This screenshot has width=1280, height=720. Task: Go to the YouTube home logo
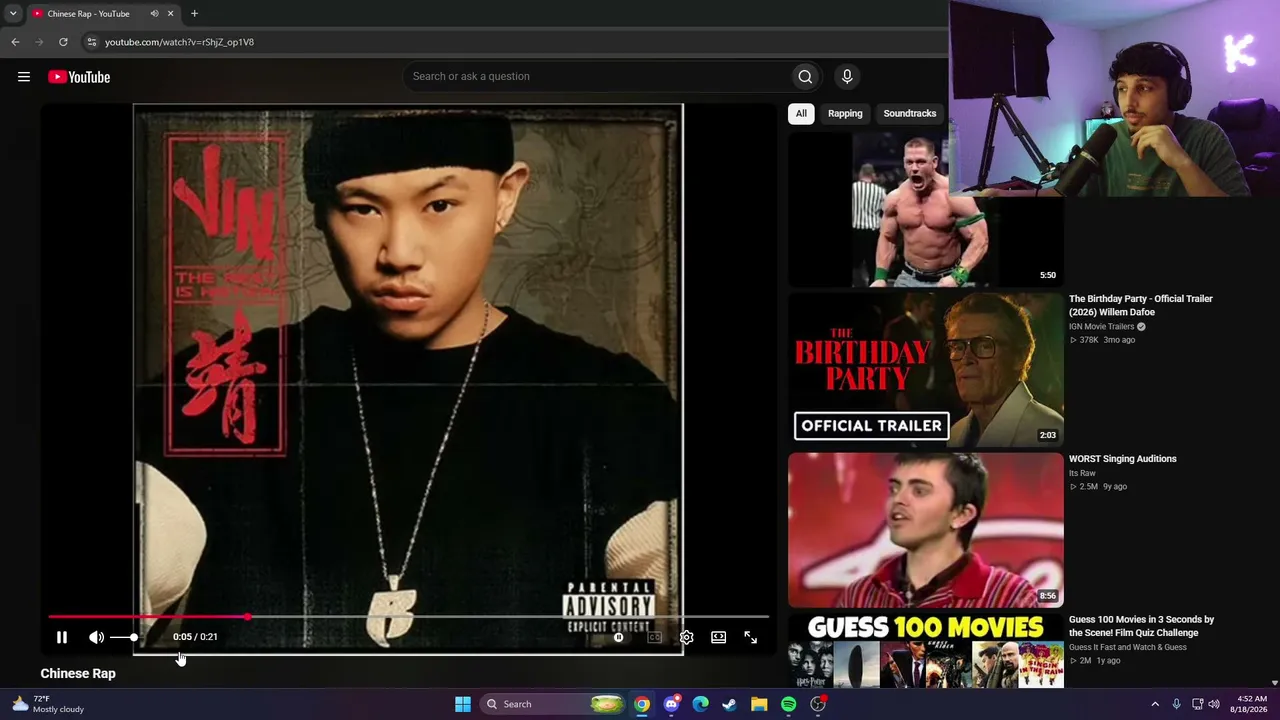pos(79,77)
